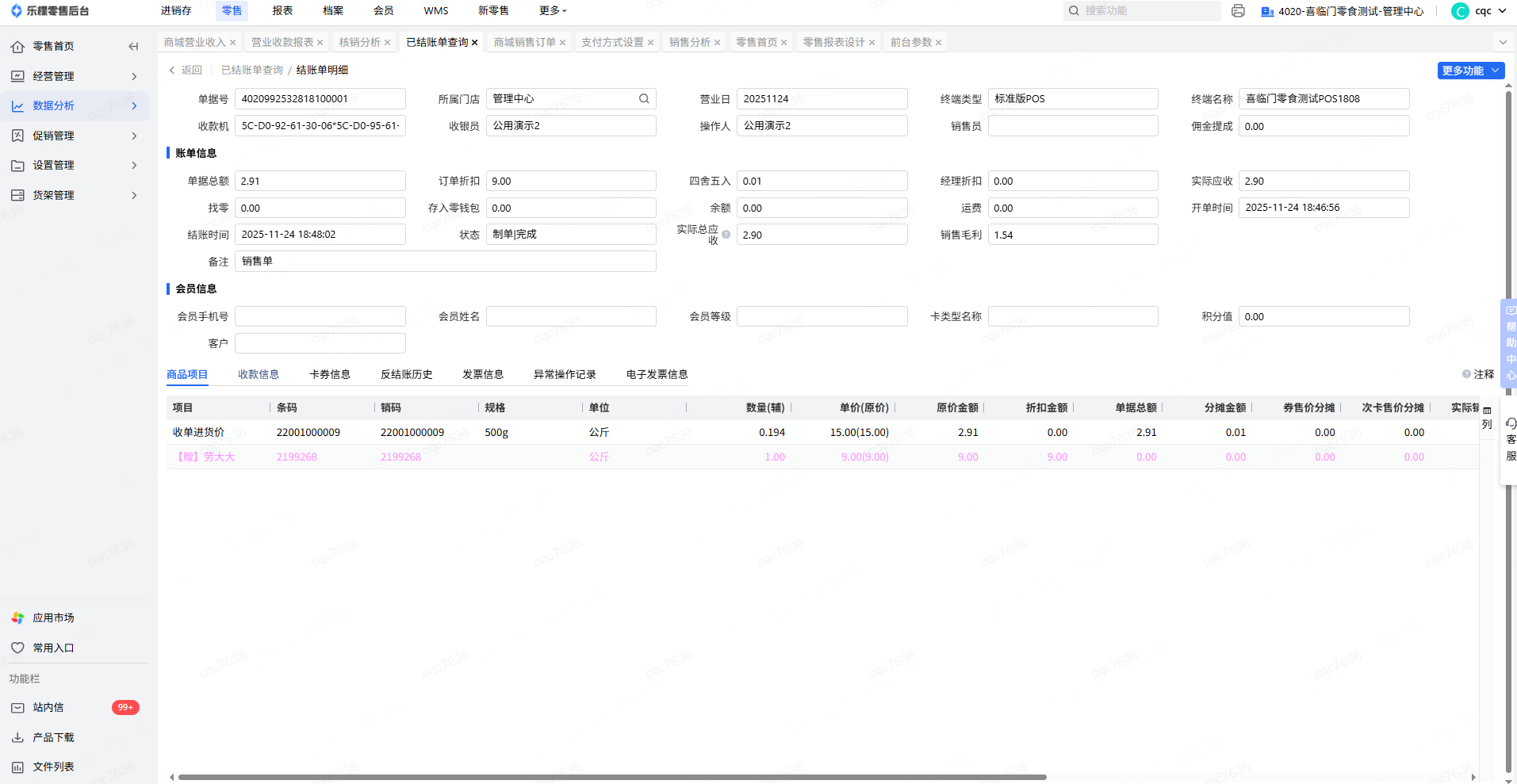This screenshot has width=1517, height=784.
Task: Click the 返回 back link
Action: click(186, 70)
